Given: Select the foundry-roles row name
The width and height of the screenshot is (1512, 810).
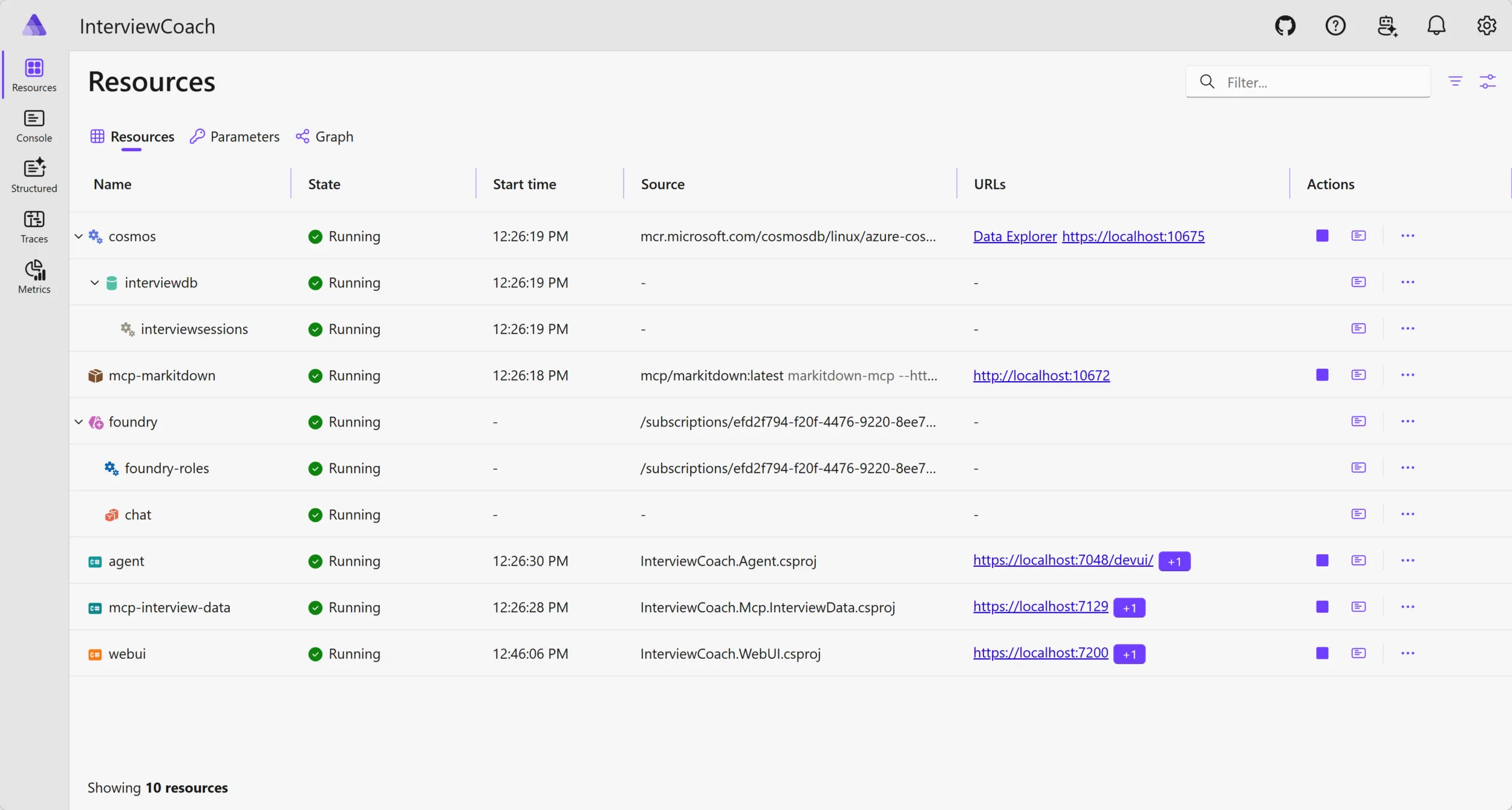Looking at the screenshot, I should coord(166,468).
